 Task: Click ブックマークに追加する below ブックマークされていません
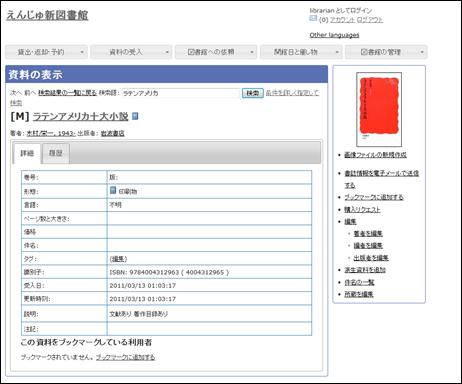pos(125,357)
